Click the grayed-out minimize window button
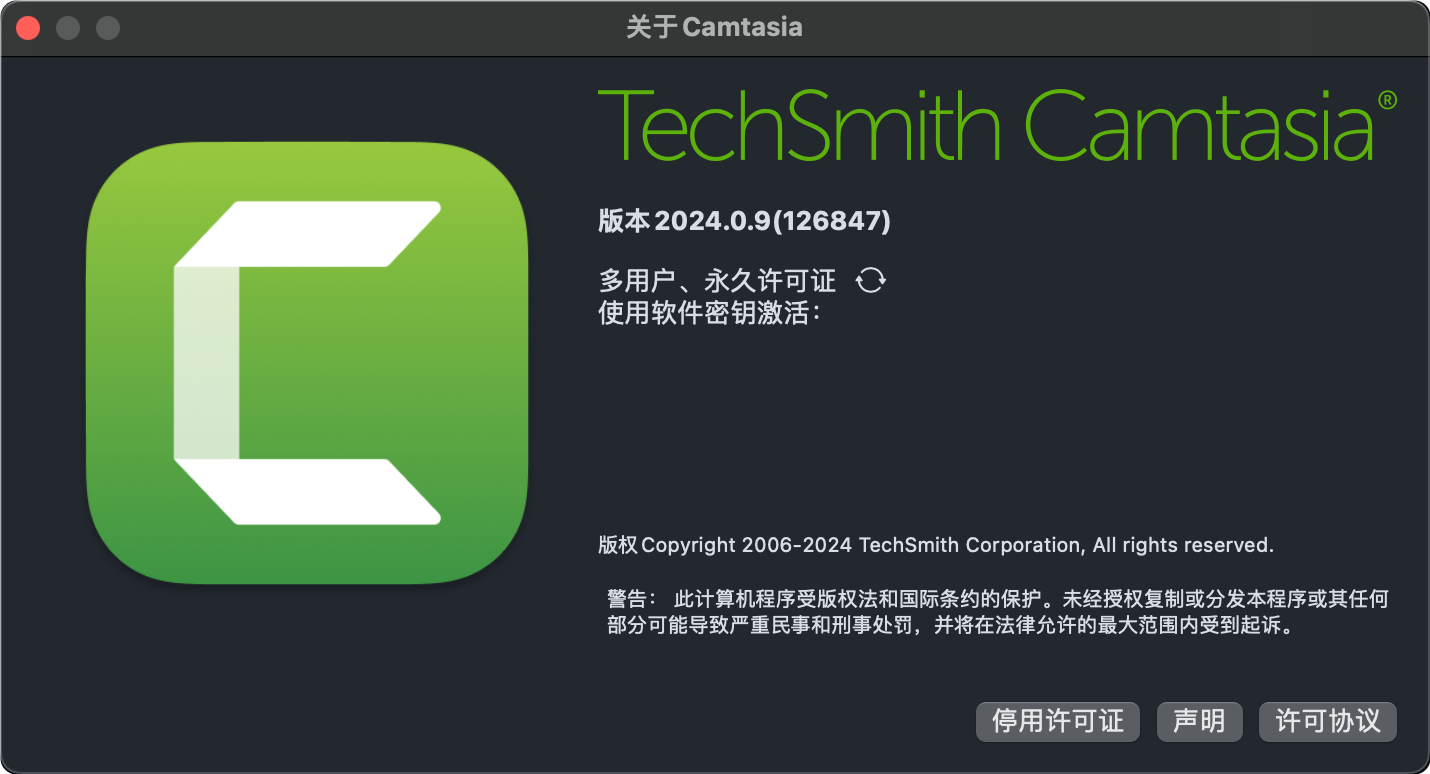The height and width of the screenshot is (774, 1430). (x=68, y=28)
